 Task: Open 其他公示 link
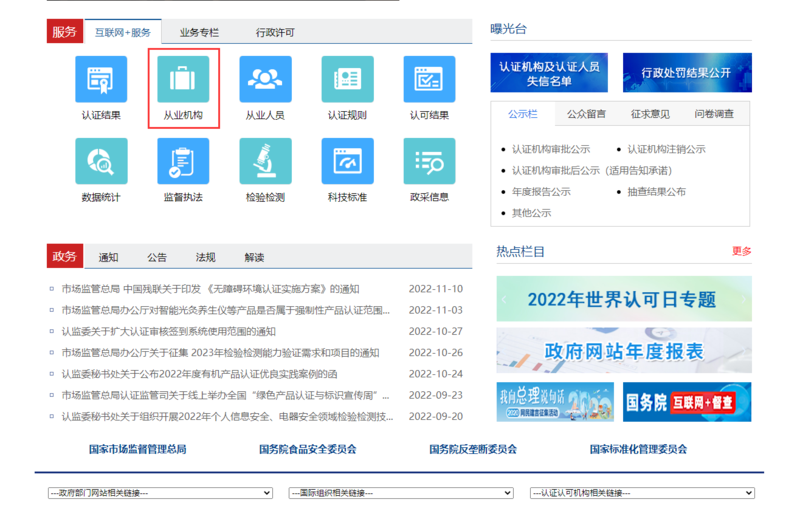[532, 213]
